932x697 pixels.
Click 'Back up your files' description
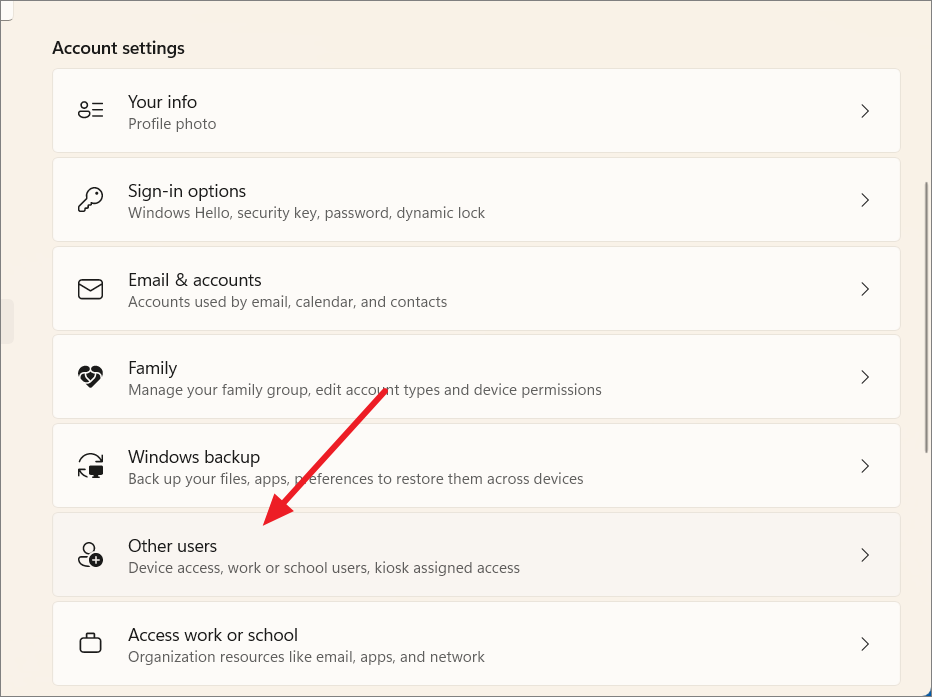click(355, 479)
